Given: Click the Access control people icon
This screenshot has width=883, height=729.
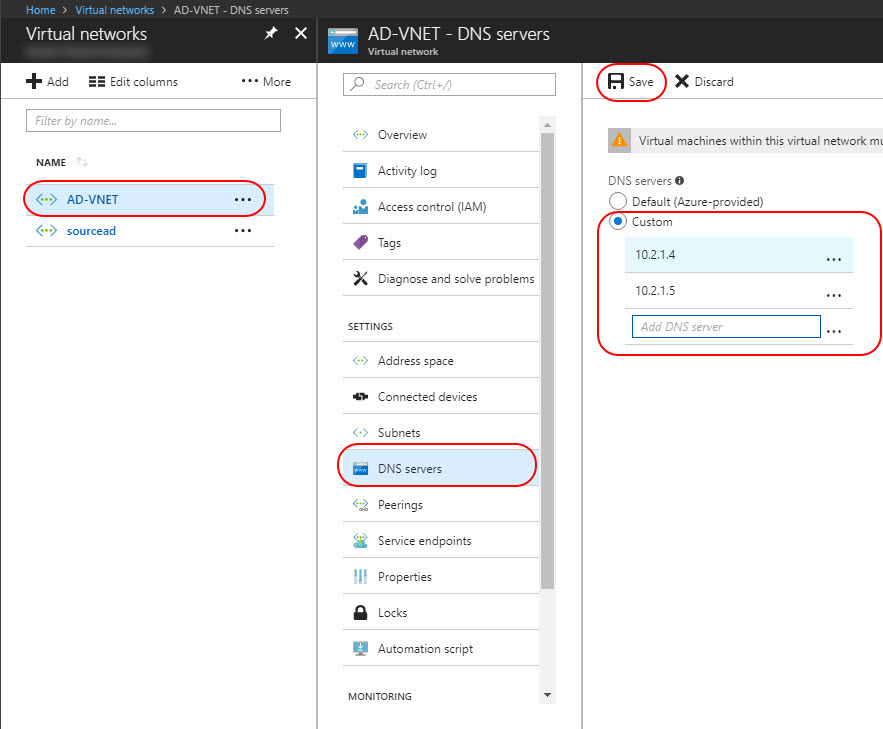Looking at the screenshot, I should pos(360,207).
